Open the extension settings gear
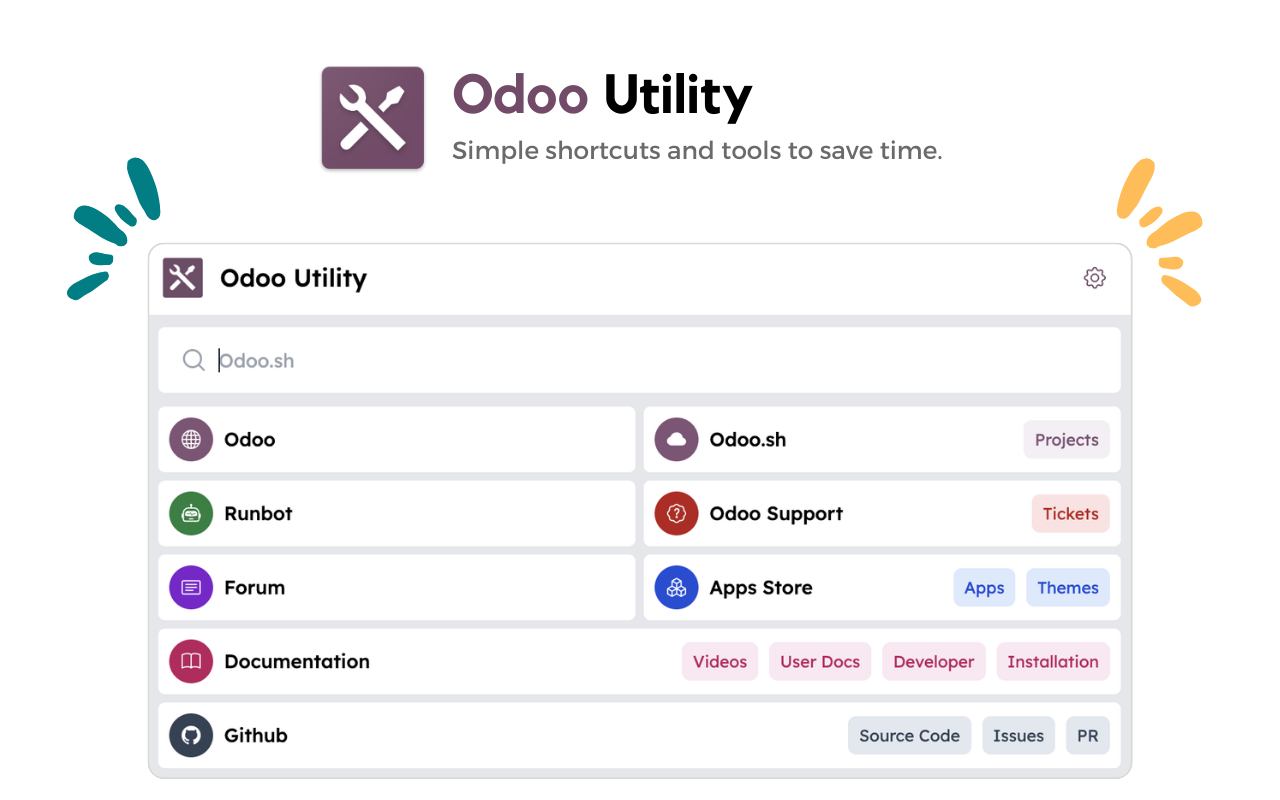Image resolution: width=1280 pixels, height=800 pixels. [x=1094, y=278]
